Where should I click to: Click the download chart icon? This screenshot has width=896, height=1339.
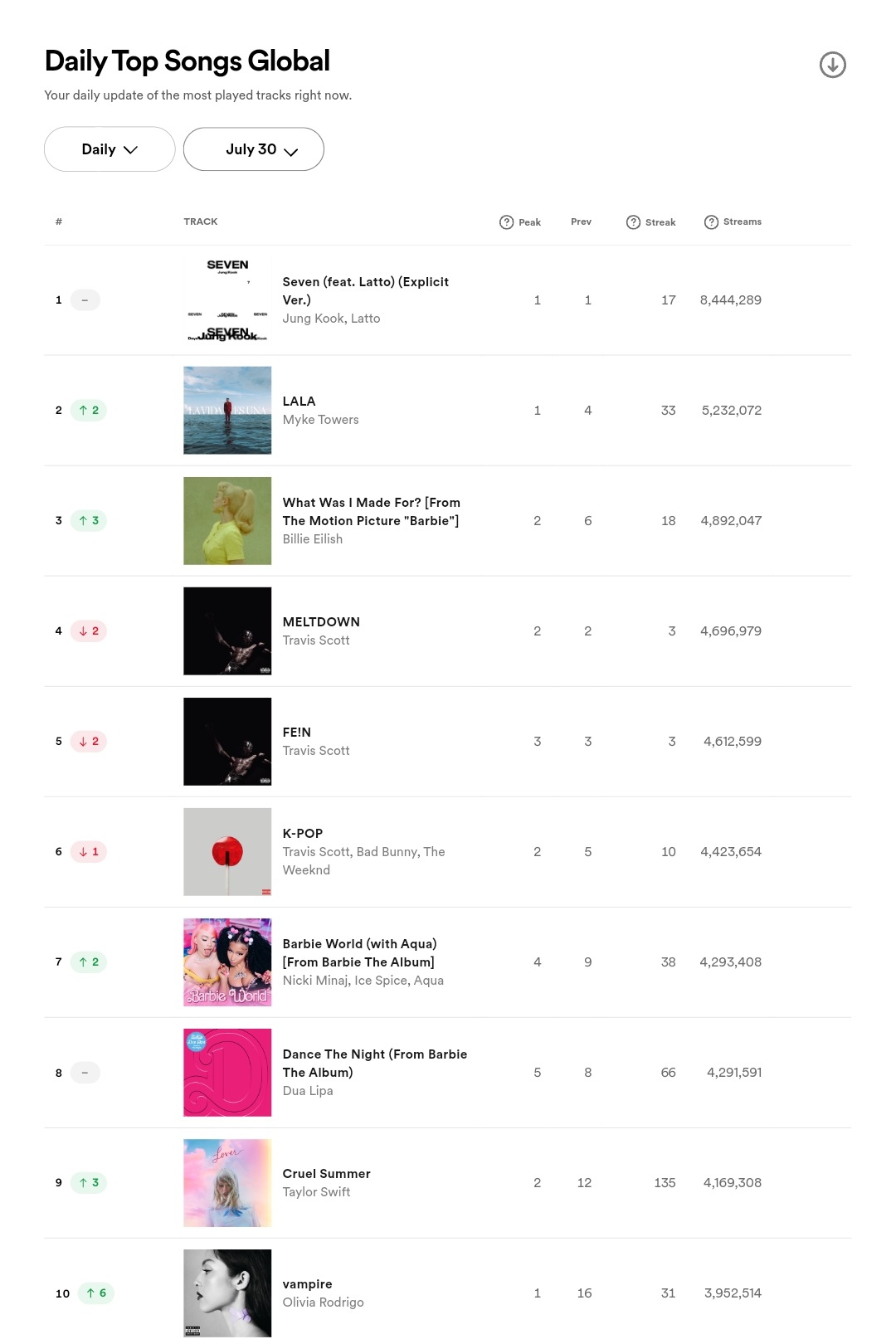coord(832,65)
